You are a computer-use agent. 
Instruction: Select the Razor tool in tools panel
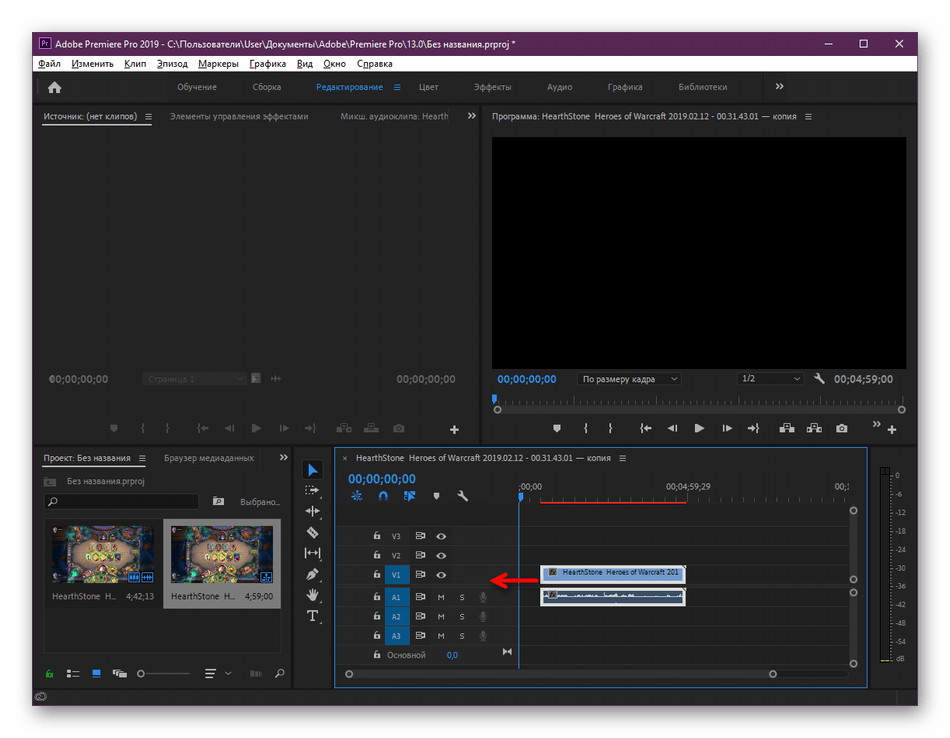click(x=313, y=533)
